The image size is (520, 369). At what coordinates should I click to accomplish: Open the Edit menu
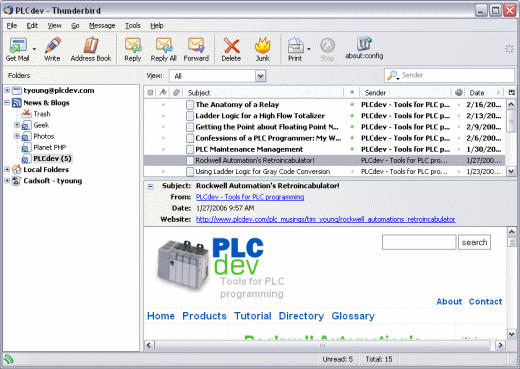point(32,26)
